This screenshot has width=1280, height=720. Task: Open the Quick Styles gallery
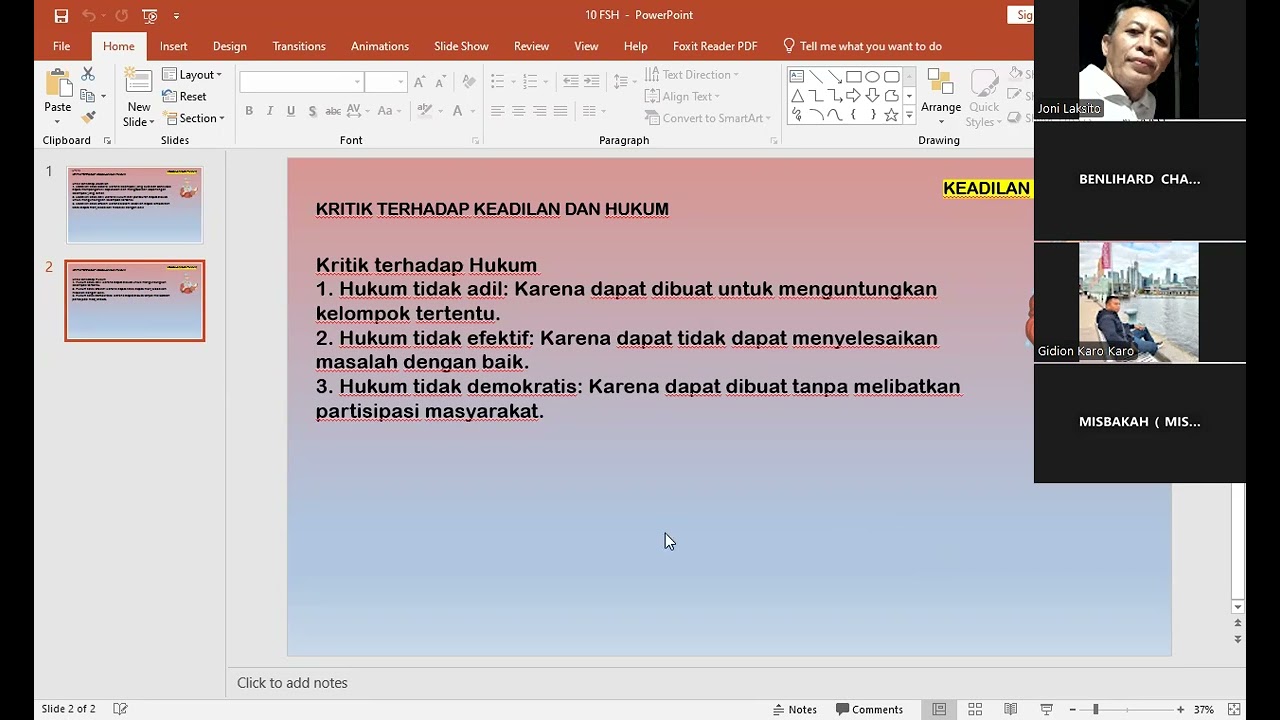983,98
